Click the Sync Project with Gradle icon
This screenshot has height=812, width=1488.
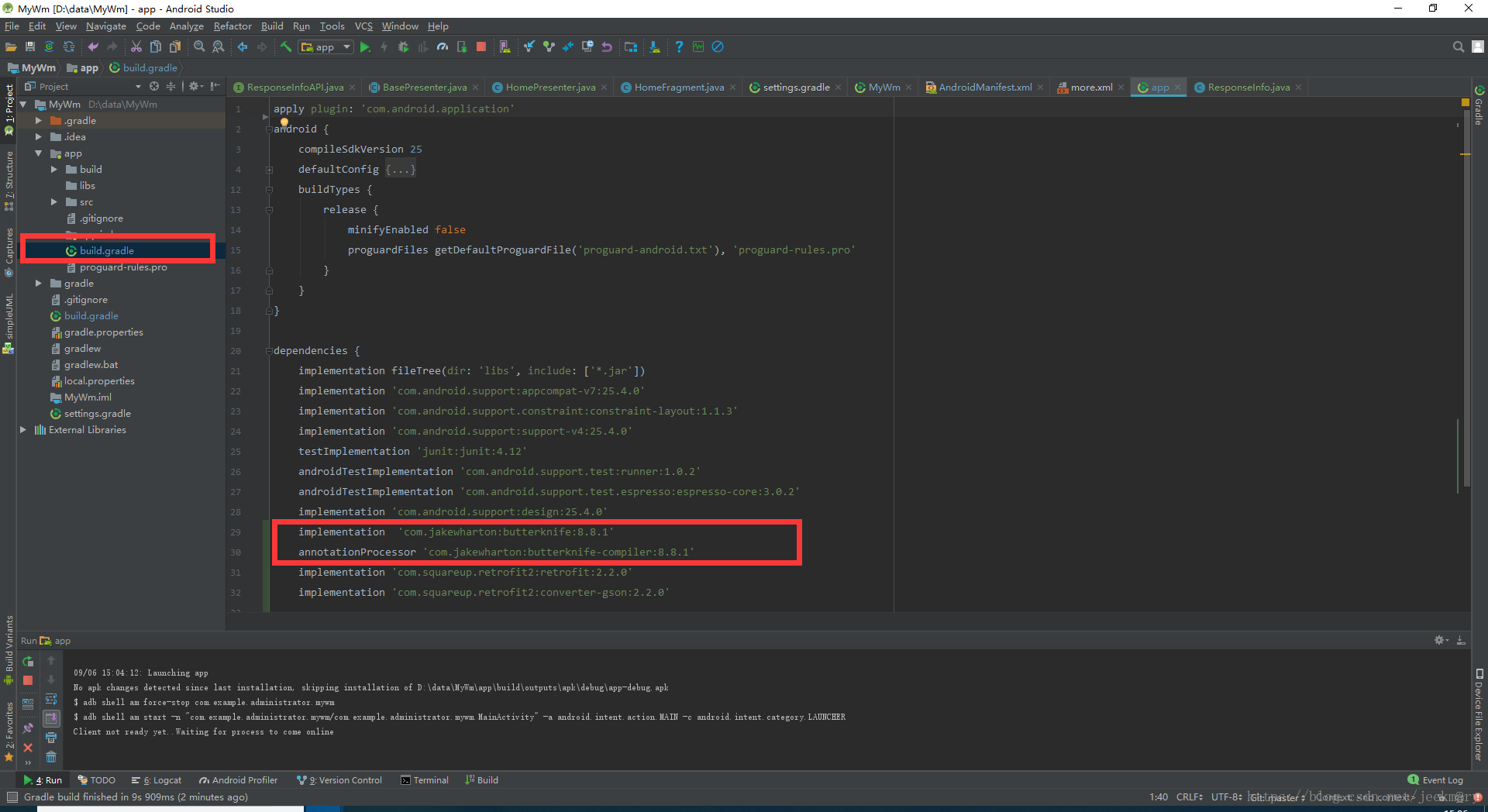pos(50,47)
